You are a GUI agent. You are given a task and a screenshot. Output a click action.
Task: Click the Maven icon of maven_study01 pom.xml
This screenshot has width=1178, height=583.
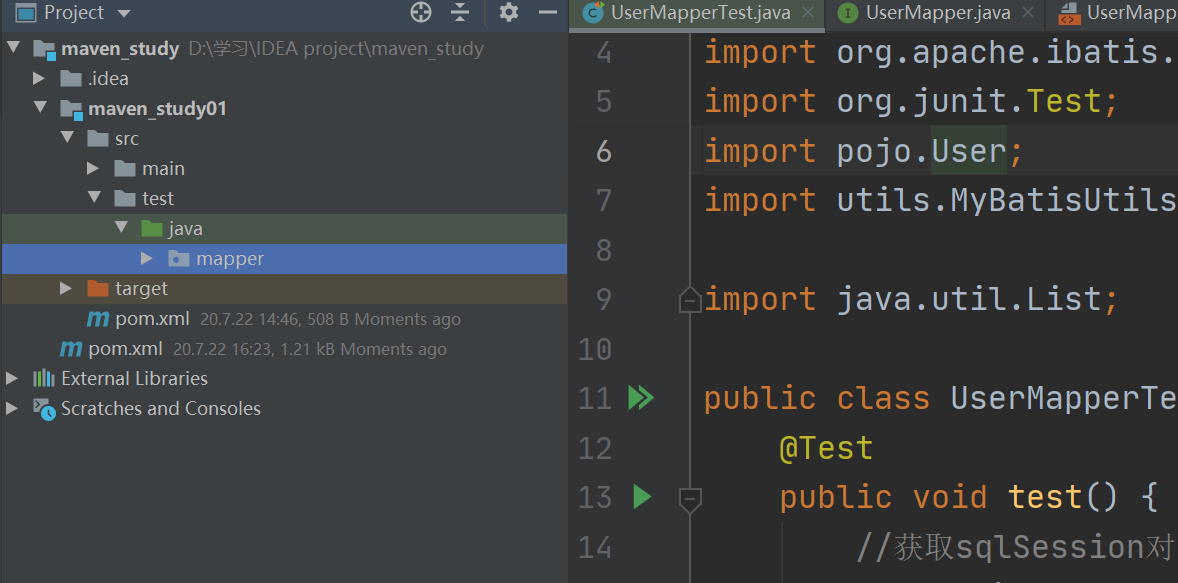point(98,319)
